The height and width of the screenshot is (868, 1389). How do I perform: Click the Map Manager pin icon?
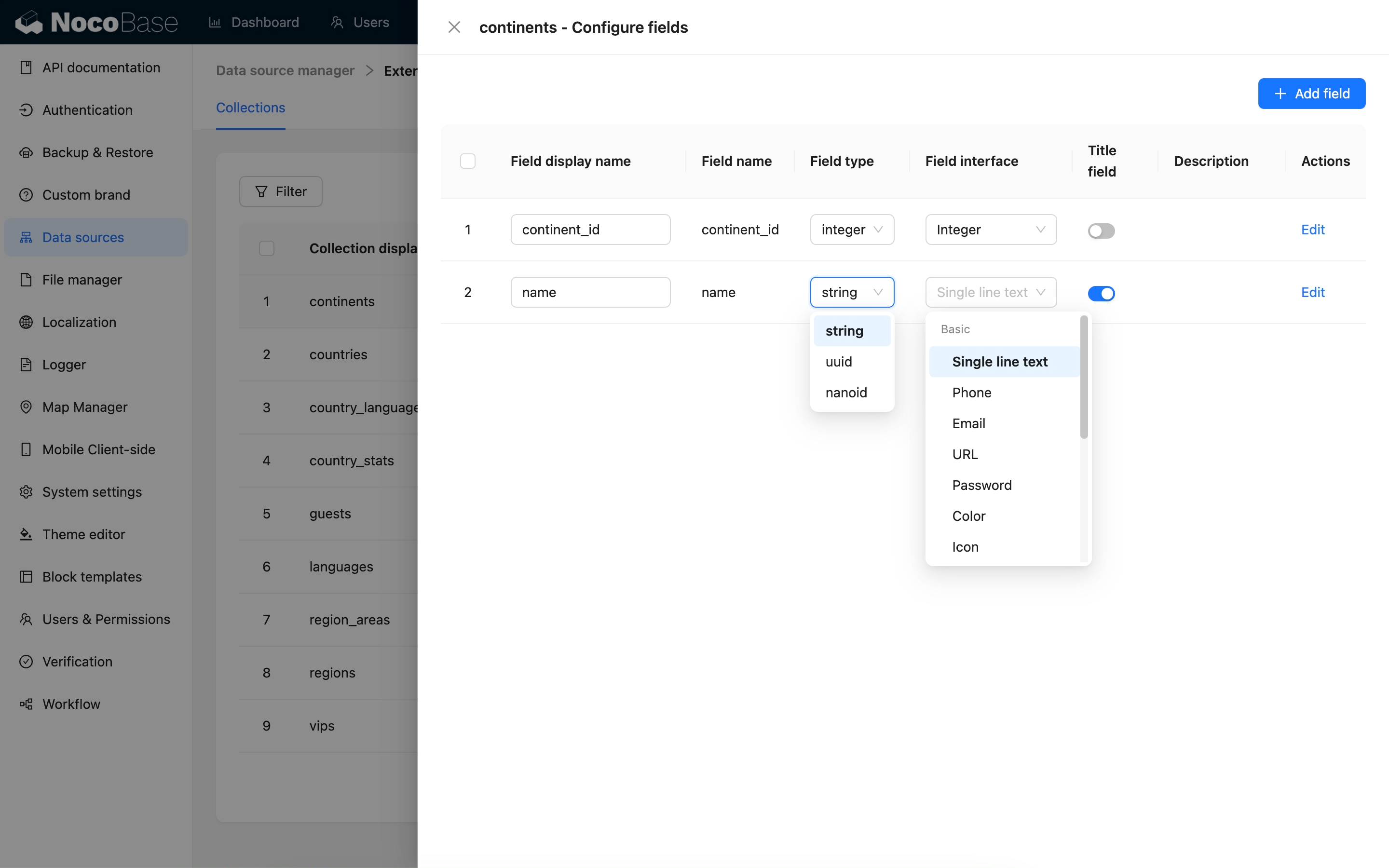pyautogui.click(x=26, y=407)
